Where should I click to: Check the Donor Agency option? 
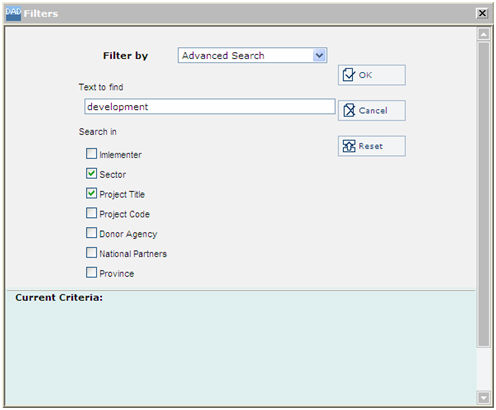pos(91,233)
